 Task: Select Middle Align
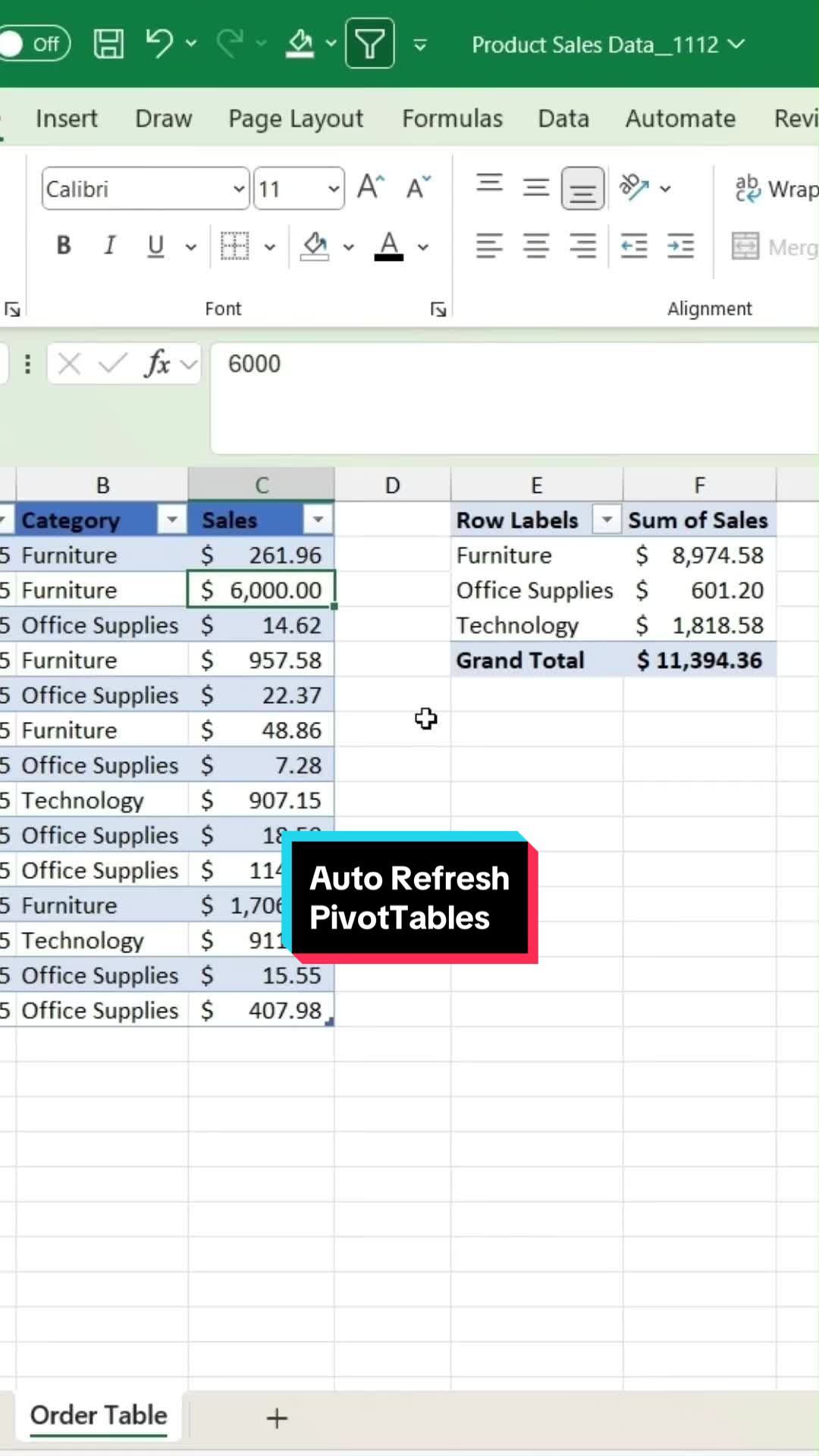(536, 187)
